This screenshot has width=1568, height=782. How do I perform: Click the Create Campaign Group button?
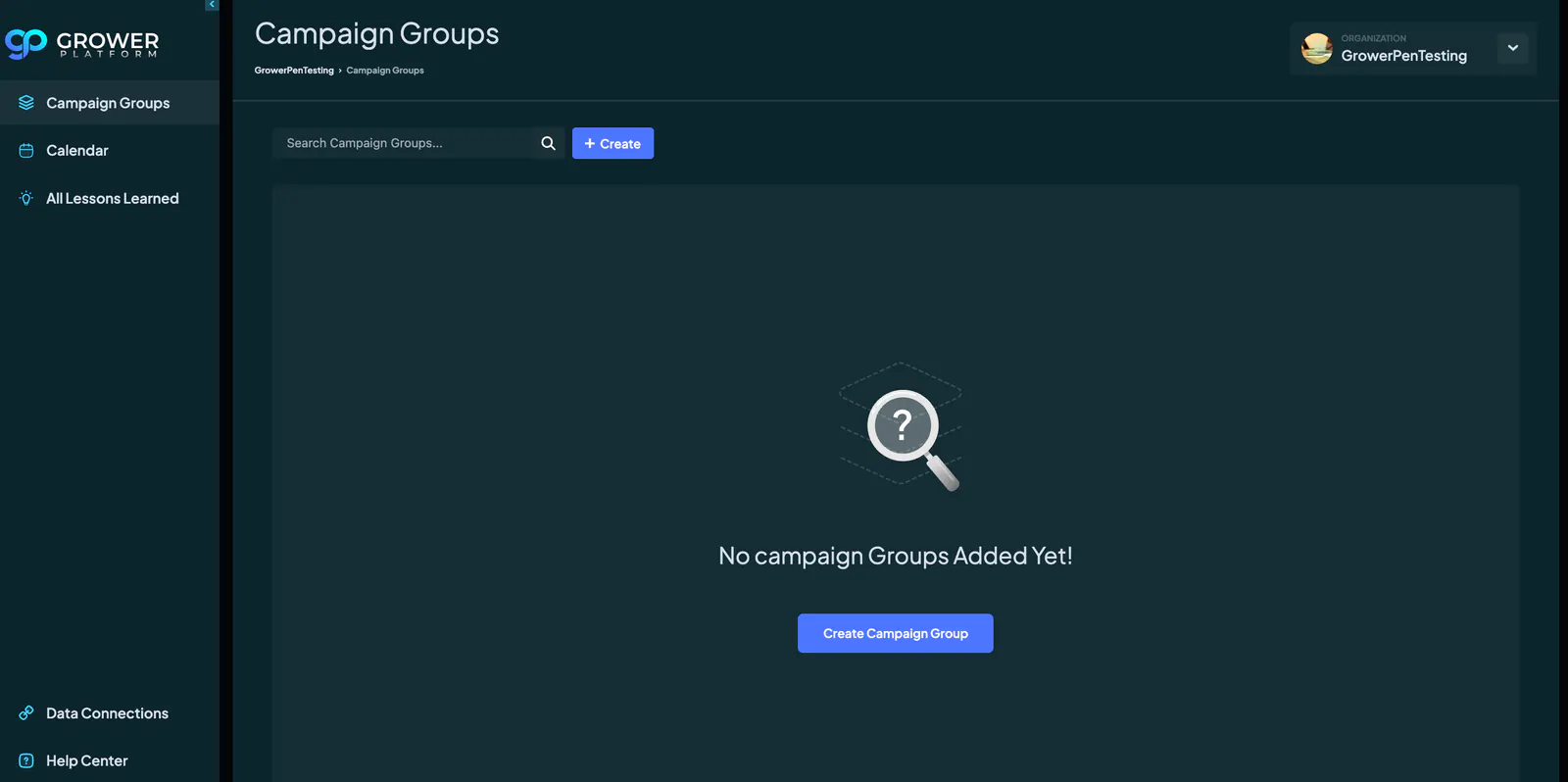896,633
